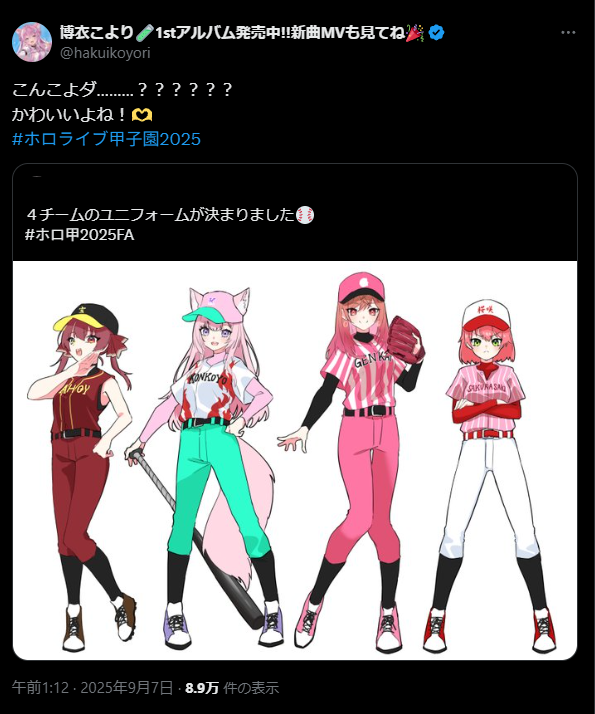Click the 8.9万 件の表示 view count

click(x=232, y=688)
